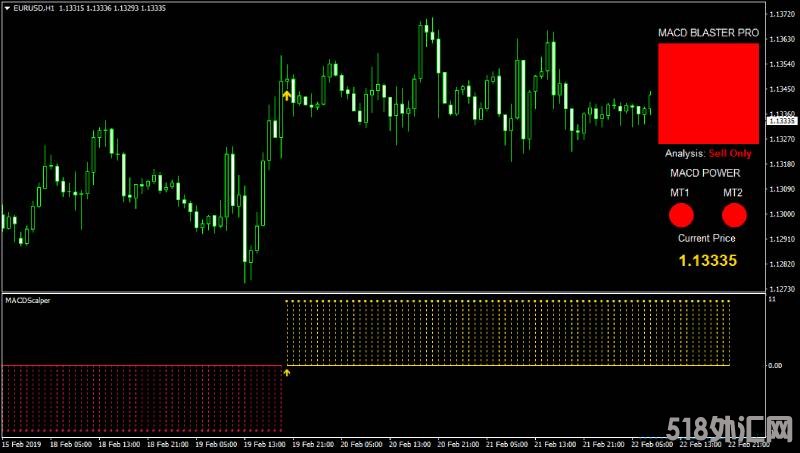This screenshot has width=800, height=453.
Task: Click the 0.00 level on the indicator scale
Action: pyautogui.click(x=774, y=365)
